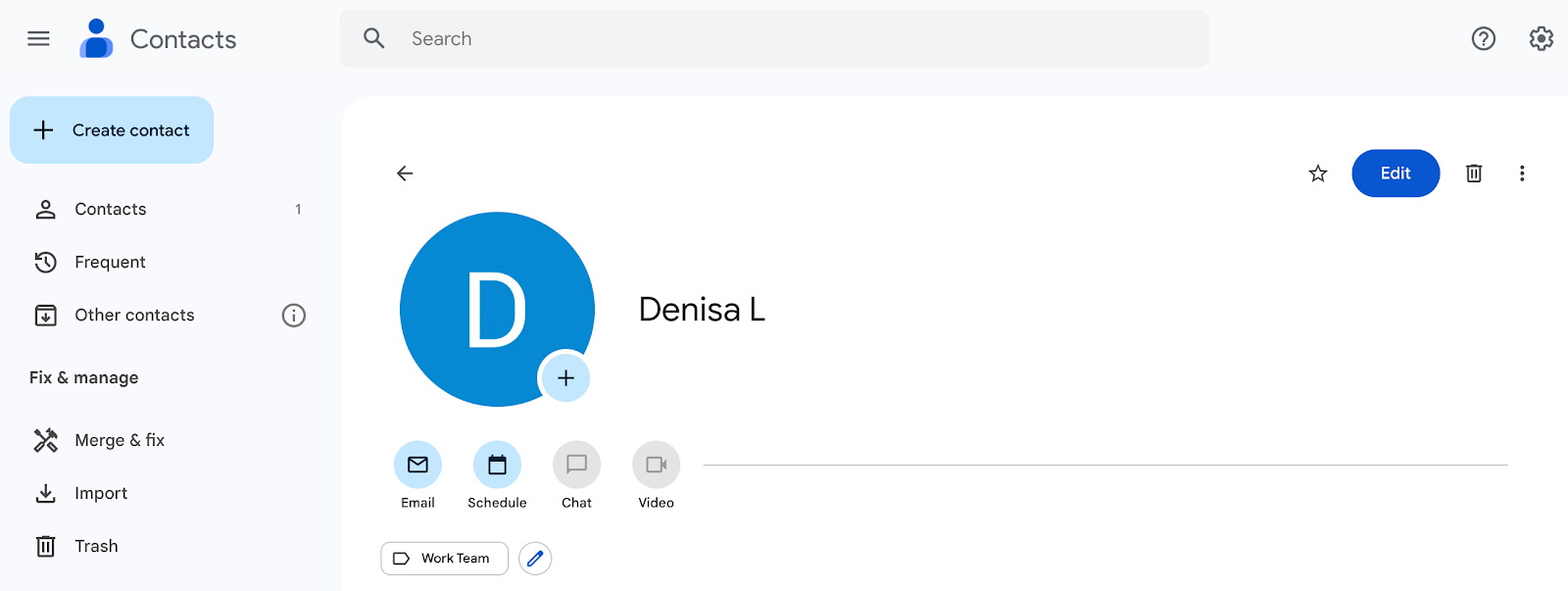The image size is (1568, 591).
Task: Click the Google Contacts logo
Action: pos(96,38)
